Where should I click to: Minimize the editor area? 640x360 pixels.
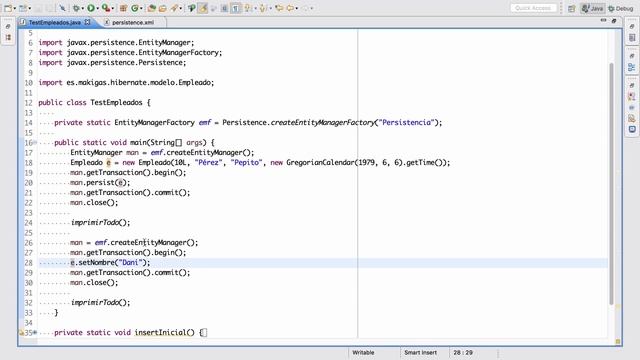pos(603,20)
